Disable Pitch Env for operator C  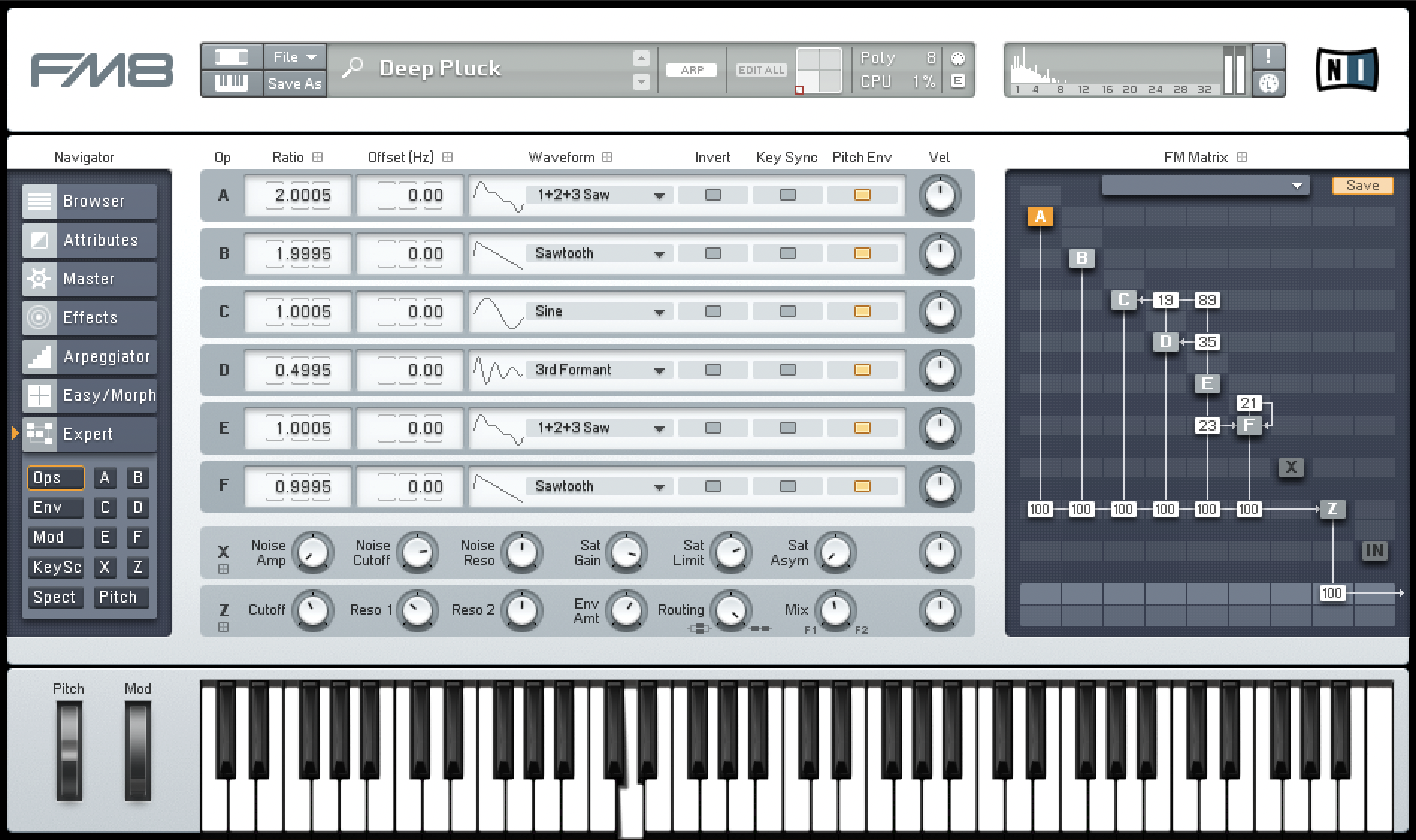click(x=863, y=311)
